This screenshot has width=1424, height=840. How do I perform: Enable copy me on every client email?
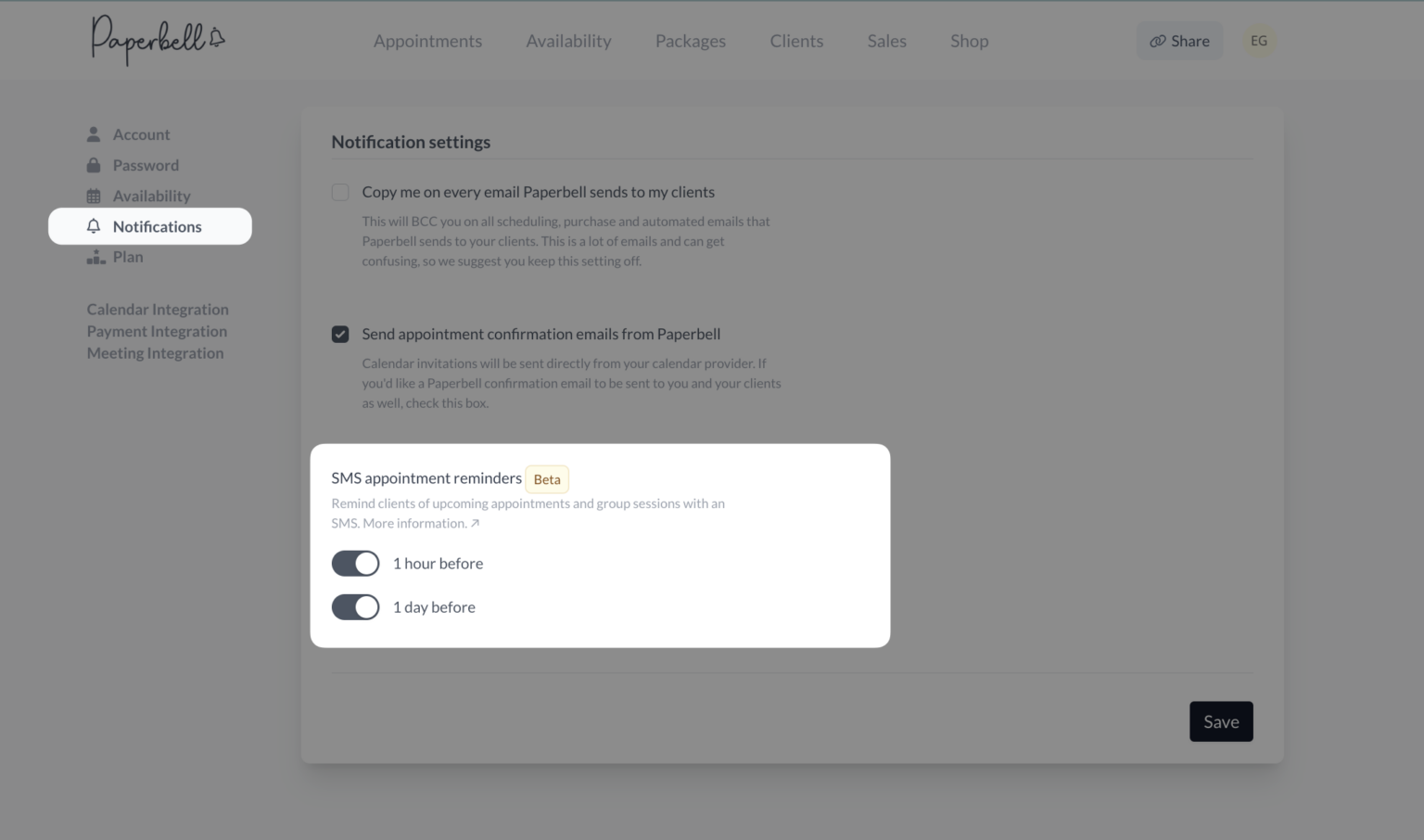(x=340, y=191)
